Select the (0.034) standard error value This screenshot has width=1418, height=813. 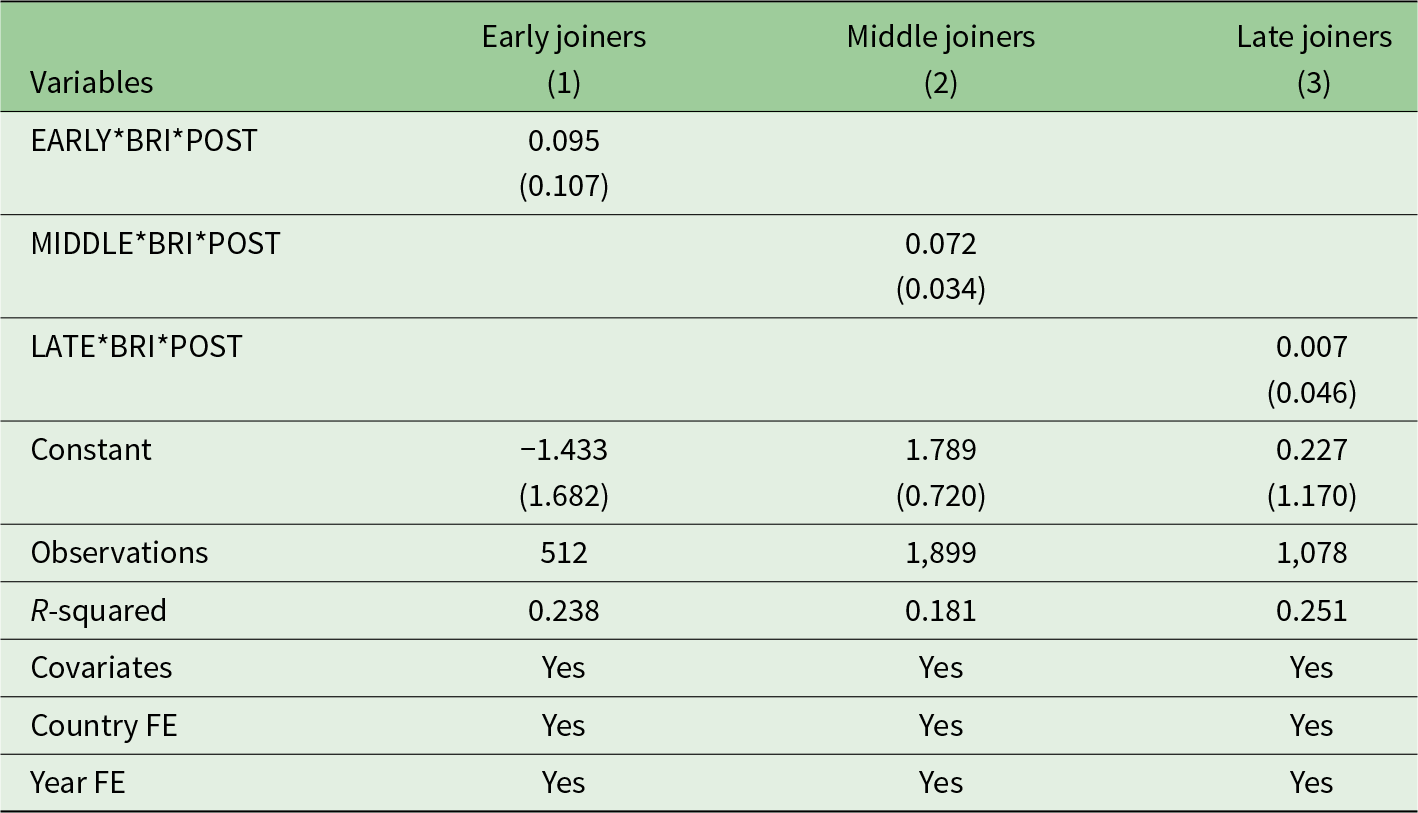click(940, 290)
